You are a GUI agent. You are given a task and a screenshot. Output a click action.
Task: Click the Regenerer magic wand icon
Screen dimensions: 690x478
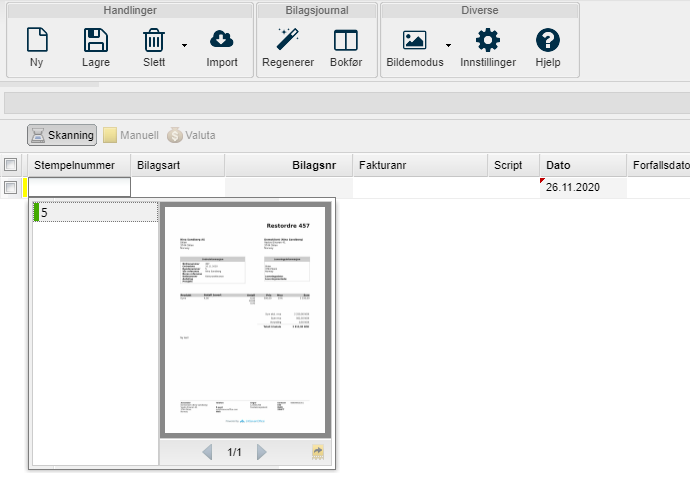[x=287, y=41]
